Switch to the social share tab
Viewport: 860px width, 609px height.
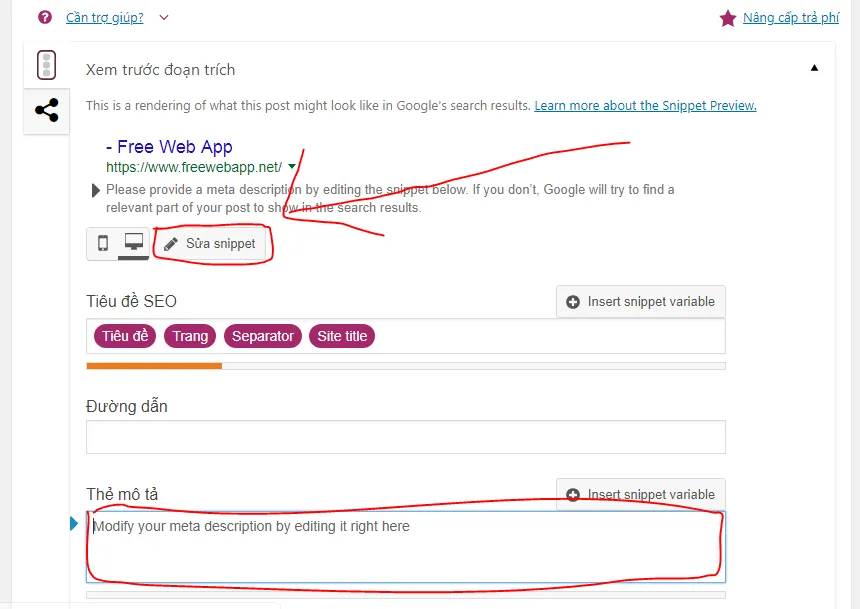coord(47,110)
